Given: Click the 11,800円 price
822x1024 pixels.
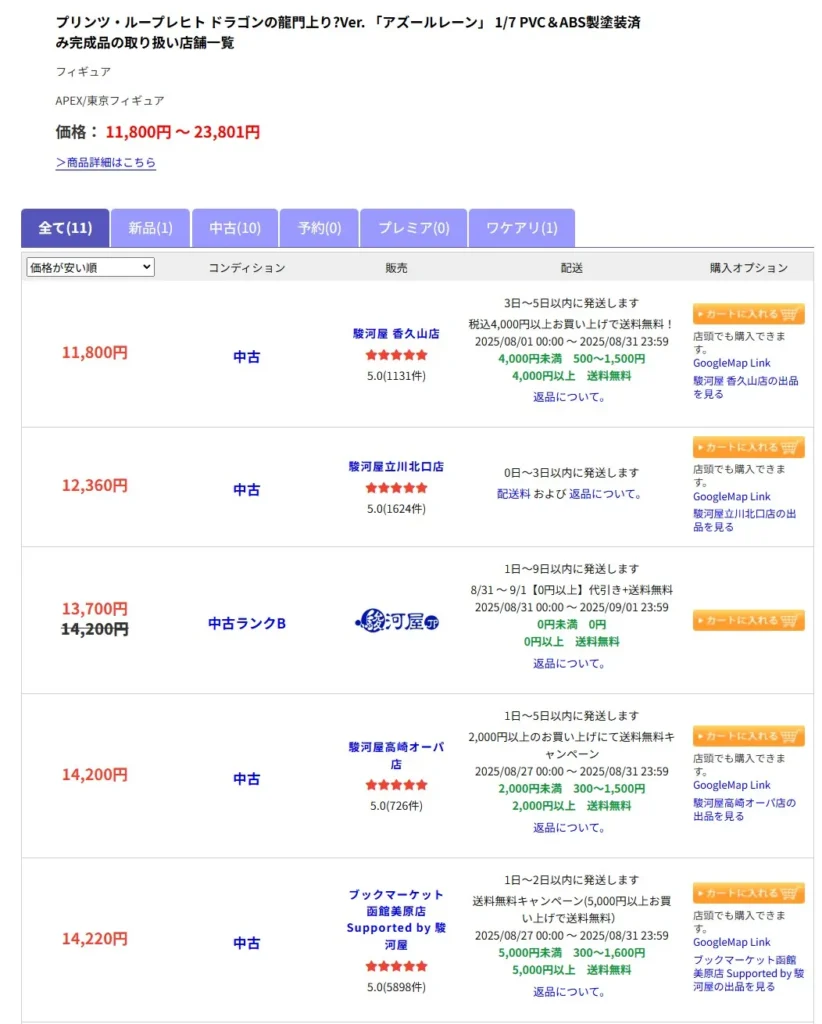Looking at the screenshot, I should click(95, 353).
